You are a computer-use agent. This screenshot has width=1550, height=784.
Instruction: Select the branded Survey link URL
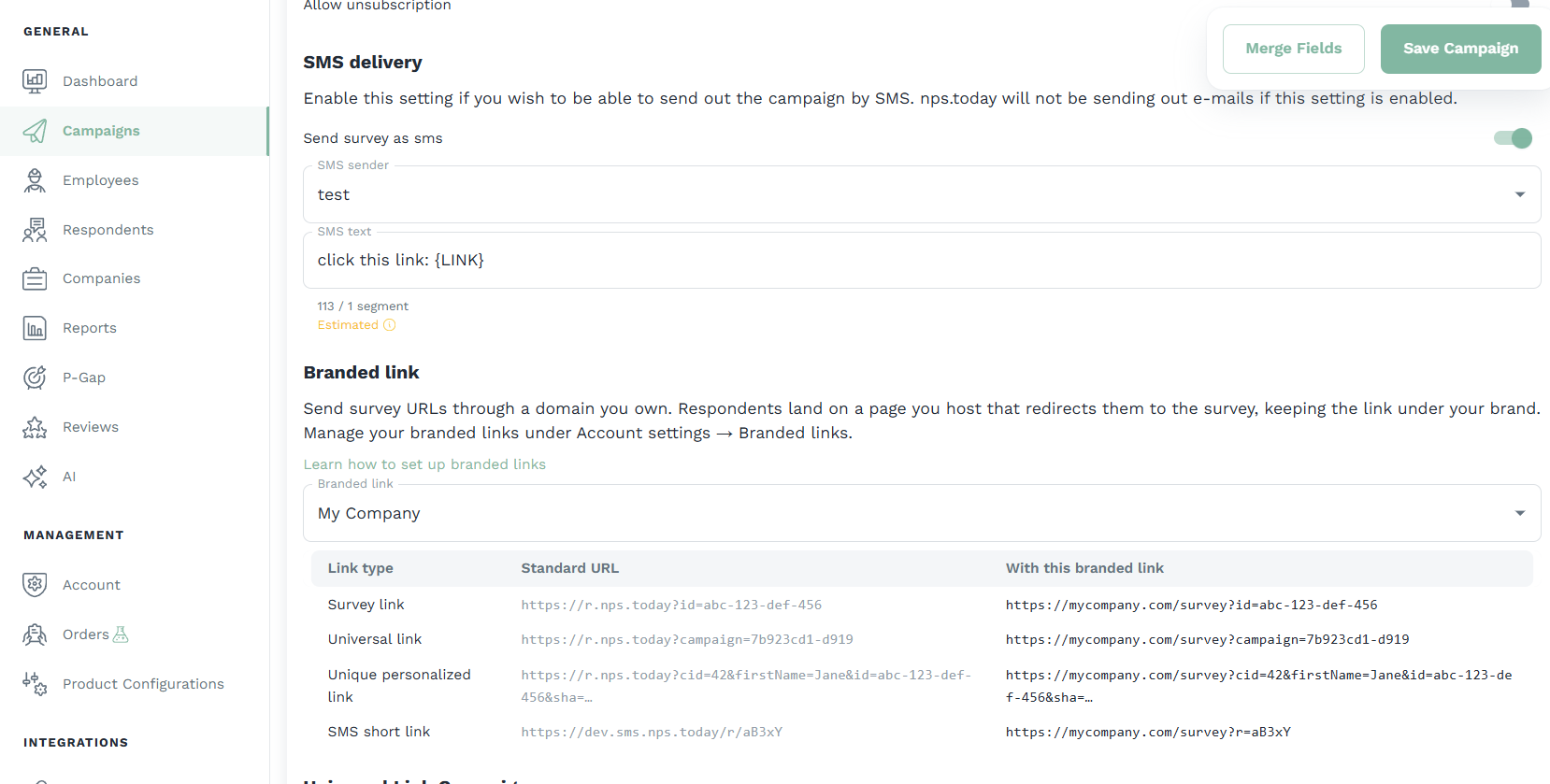coord(1192,605)
